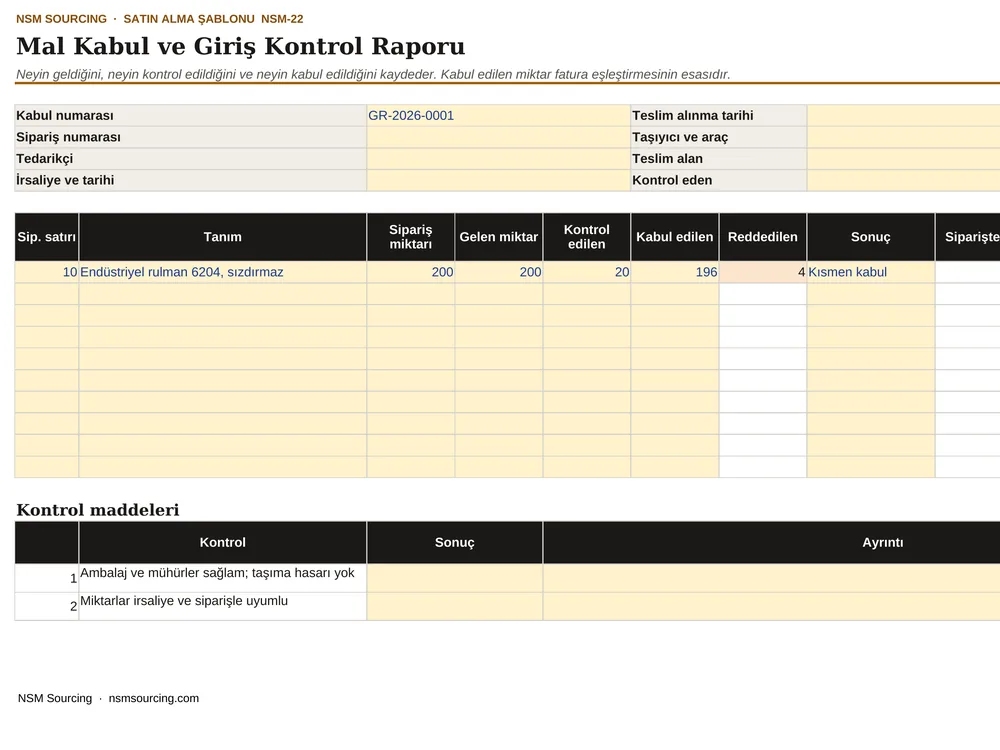The width and height of the screenshot is (1000, 750).
Task: Select the result cell 'Kısmen kabul'
Action: click(871, 272)
